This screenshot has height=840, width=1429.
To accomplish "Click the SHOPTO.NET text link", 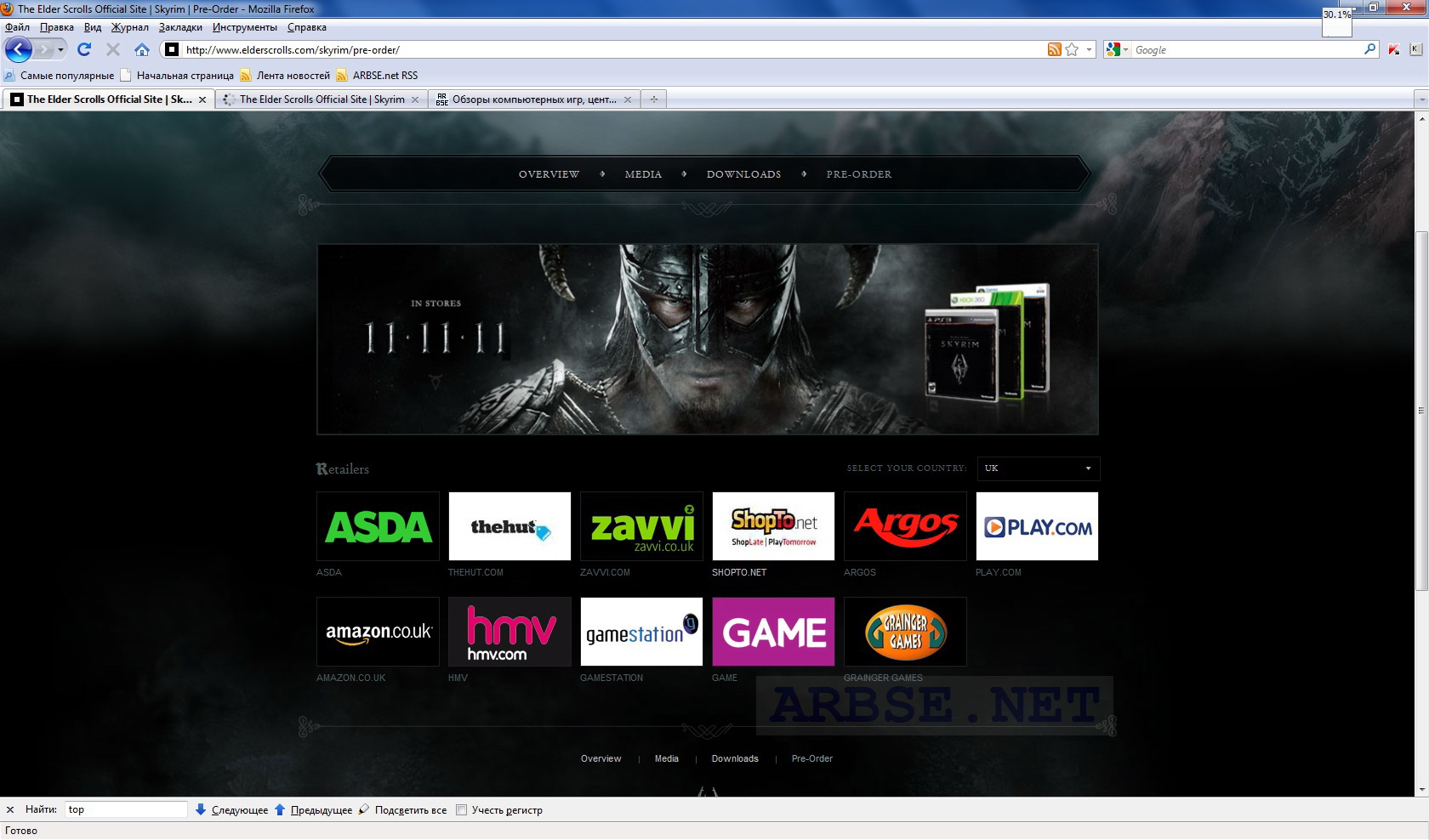I will pos(739,572).
